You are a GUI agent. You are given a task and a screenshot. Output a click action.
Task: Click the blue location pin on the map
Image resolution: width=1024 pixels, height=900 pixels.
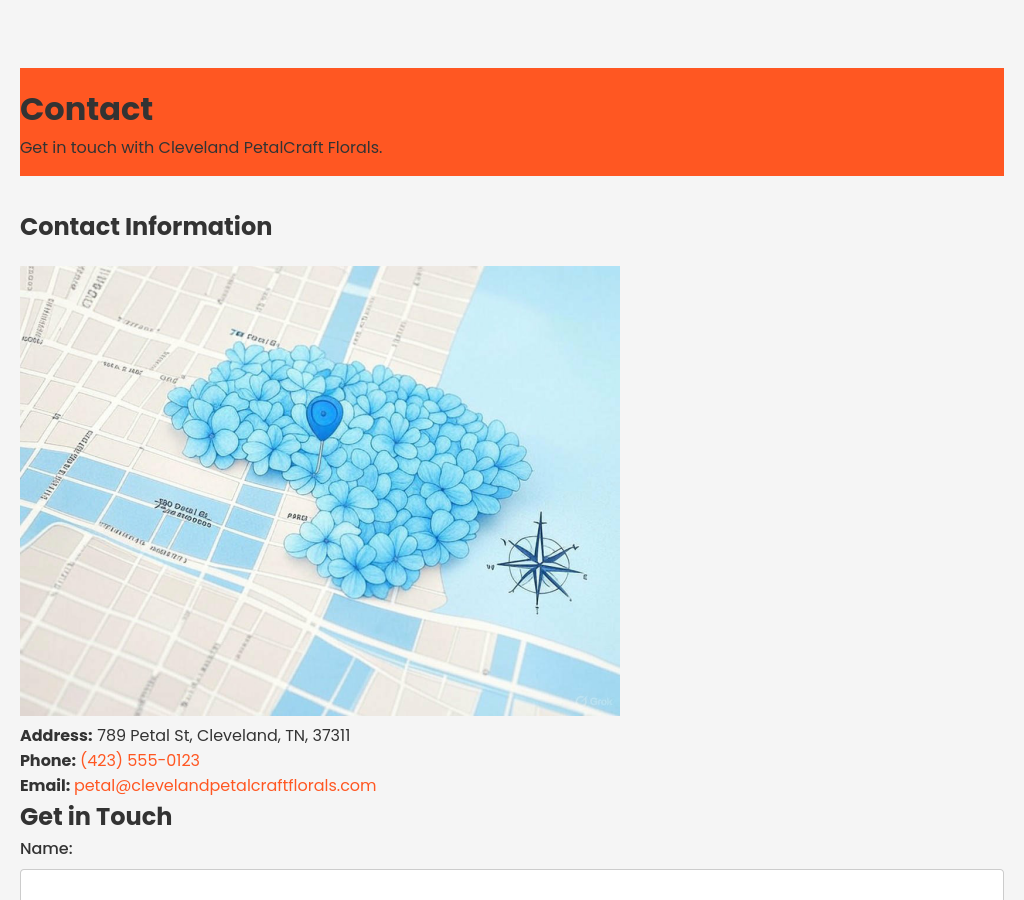pos(324,417)
